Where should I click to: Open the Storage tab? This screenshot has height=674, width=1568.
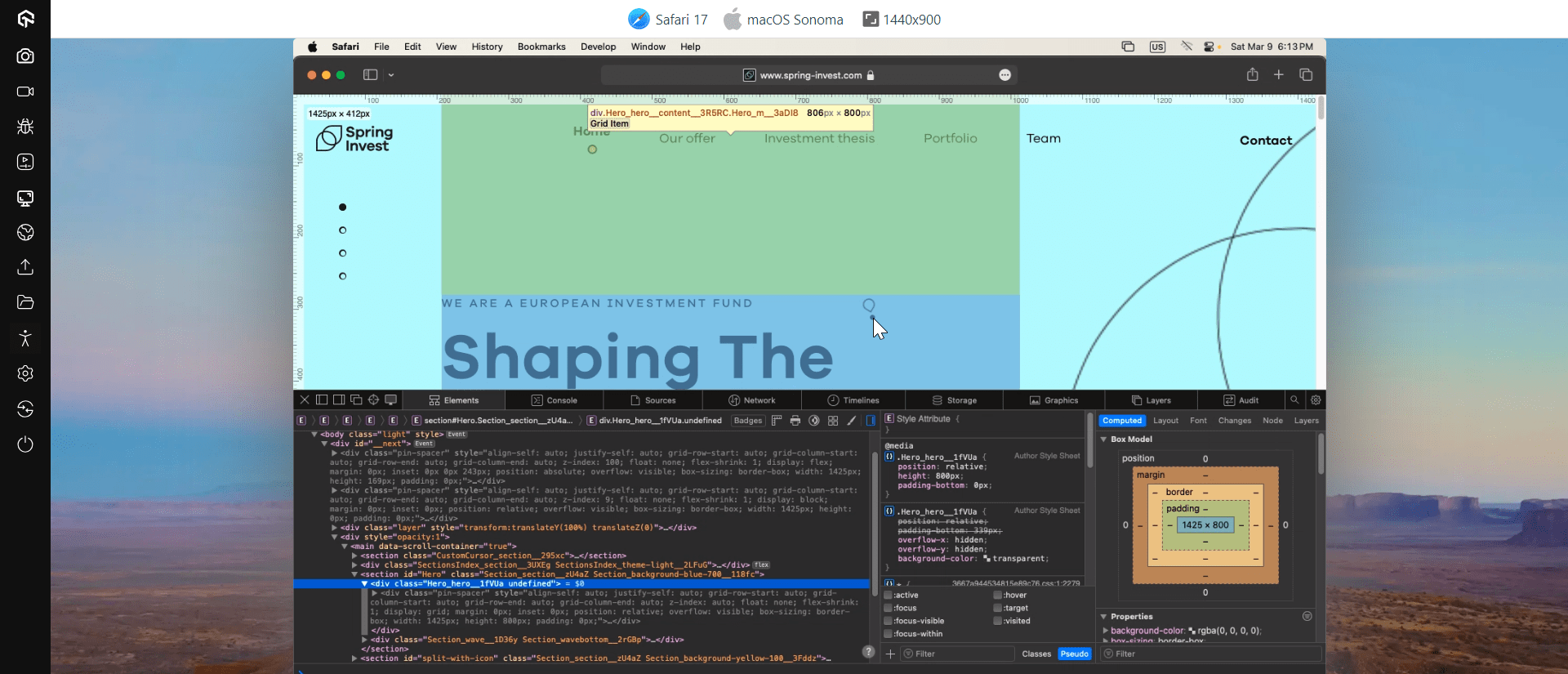[954, 400]
